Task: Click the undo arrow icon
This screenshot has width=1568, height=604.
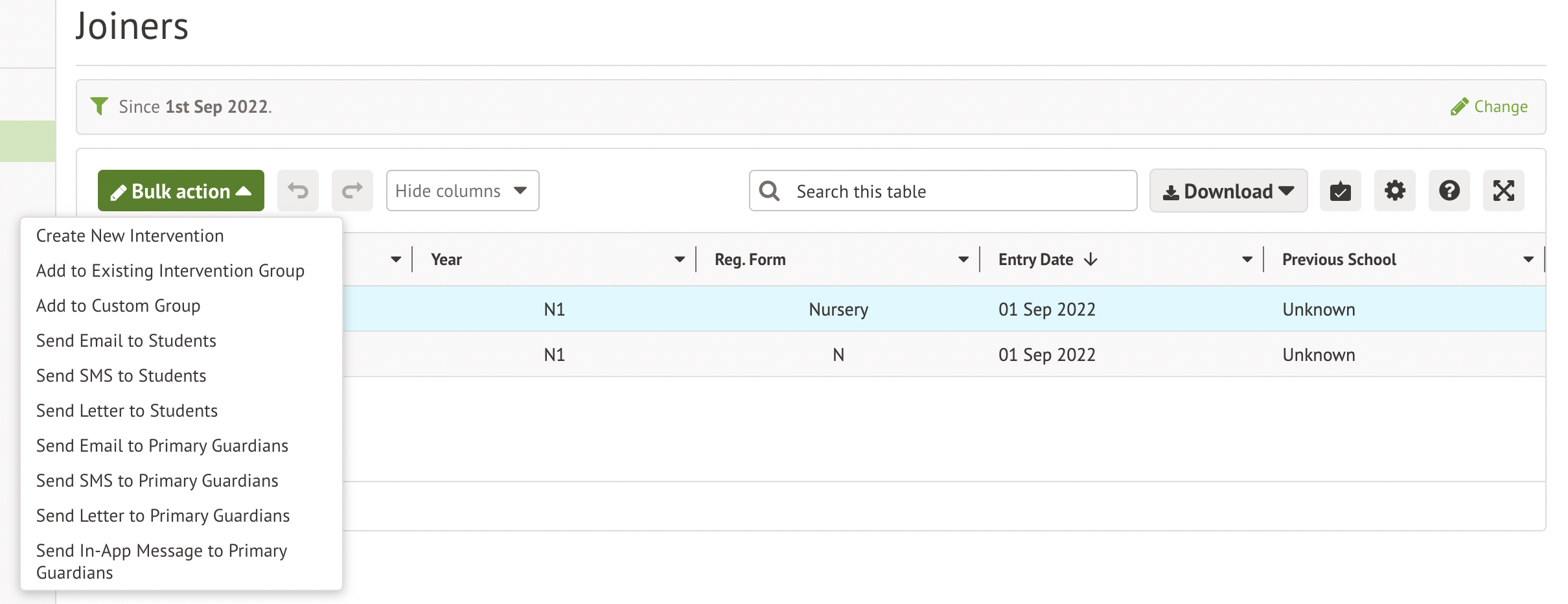Action: 298,191
